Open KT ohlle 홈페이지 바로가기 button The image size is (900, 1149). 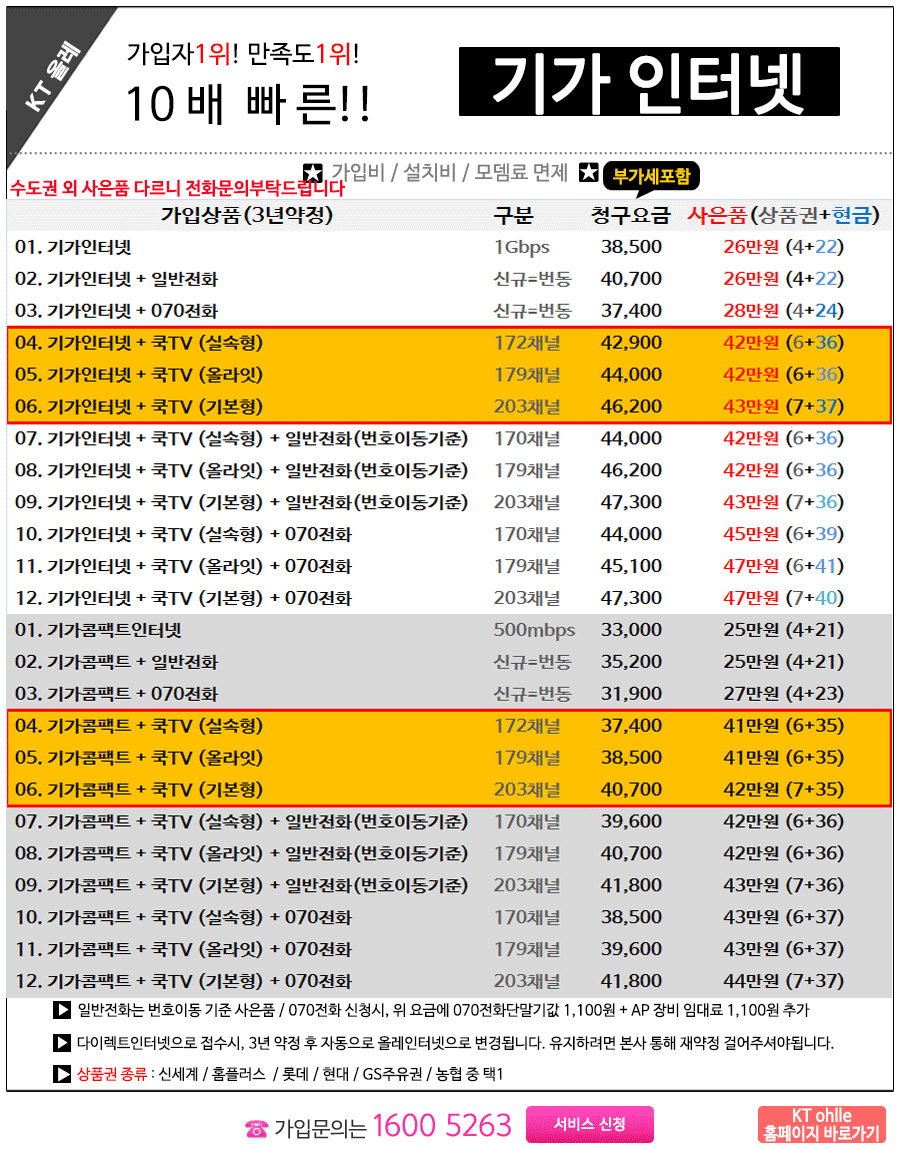point(821,1125)
